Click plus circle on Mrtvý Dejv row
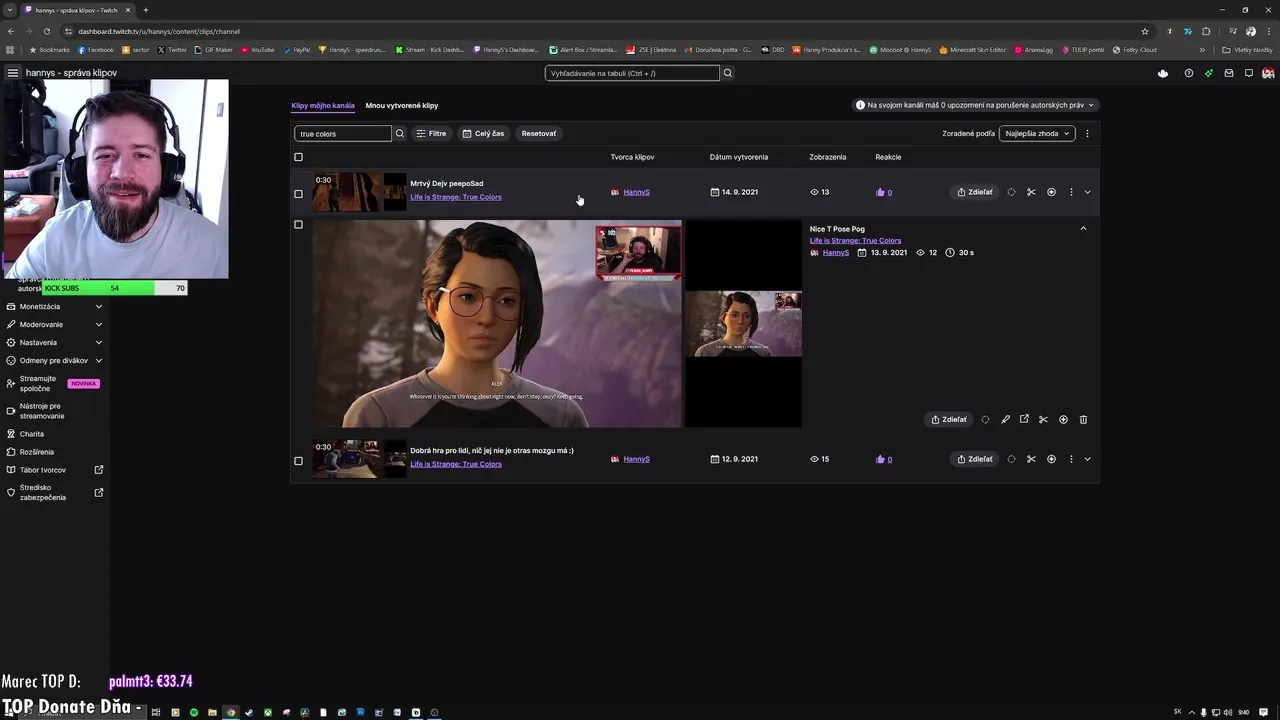Viewport: 1280px width, 720px height. pyautogui.click(x=1051, y=192)
